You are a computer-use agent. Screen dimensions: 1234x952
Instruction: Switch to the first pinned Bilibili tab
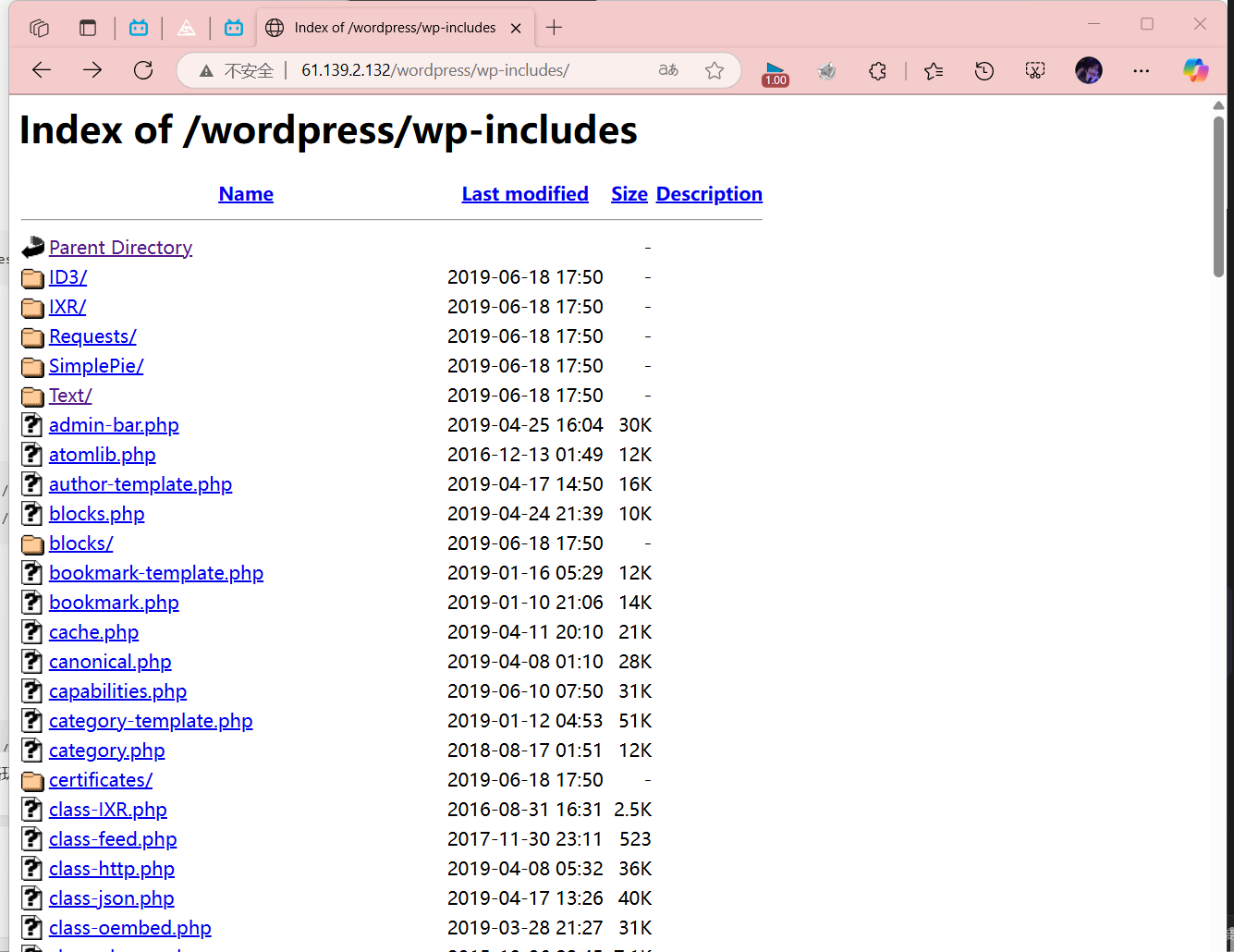click(139, 28)
